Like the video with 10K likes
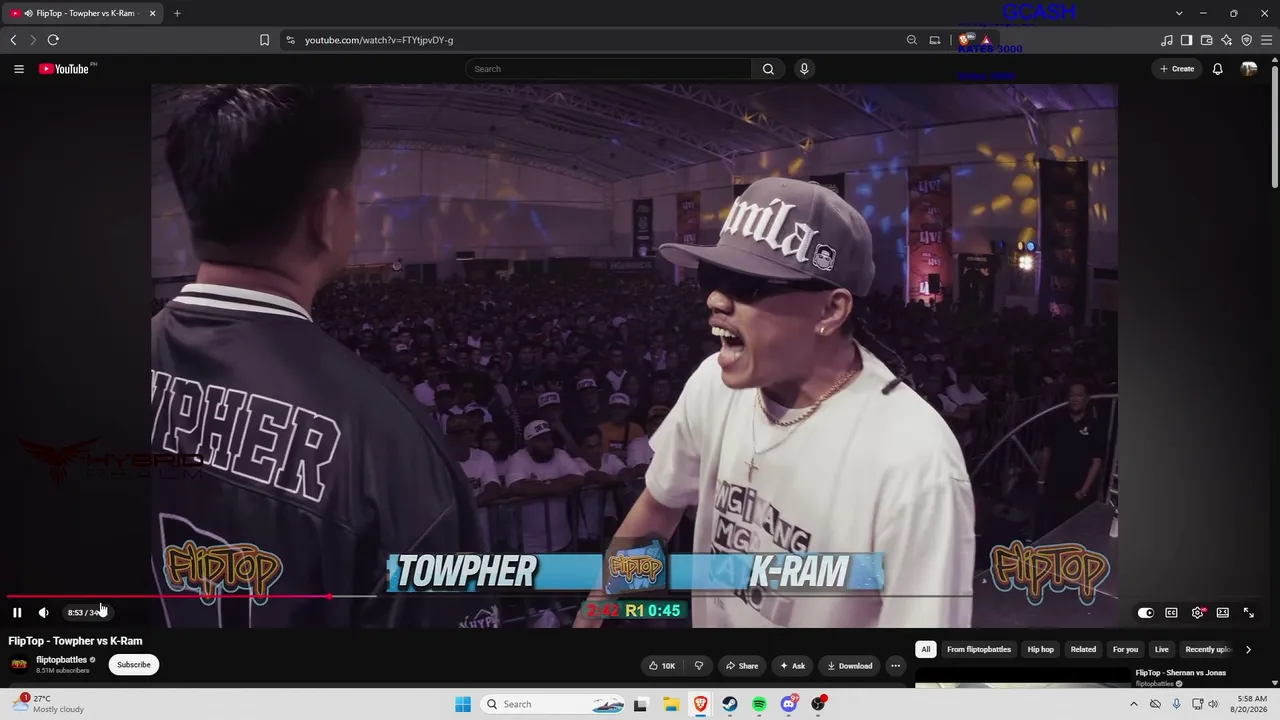 point(662,666)
